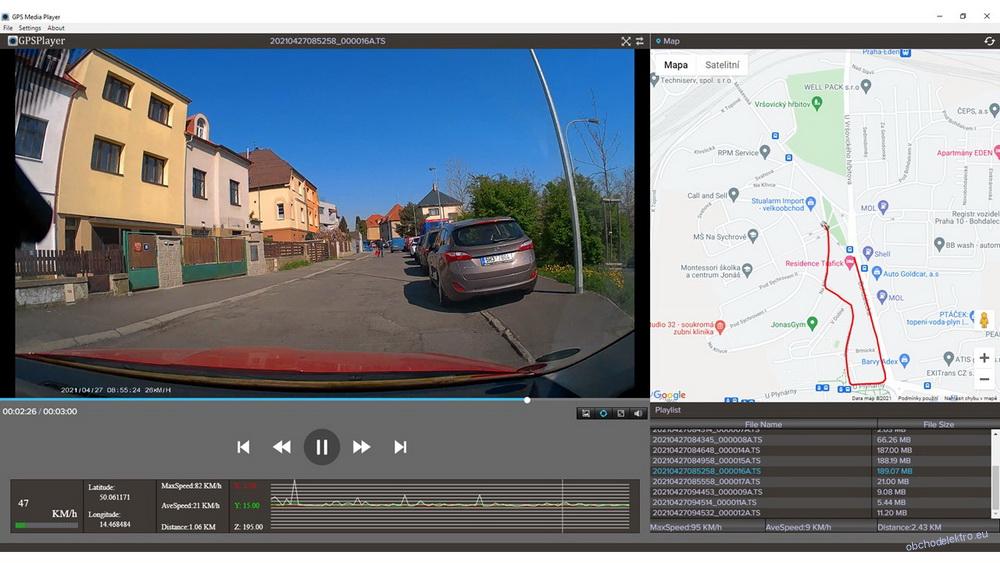Pause the video playback
This screenshot has height=563, width=1000.
coord(322,447)
